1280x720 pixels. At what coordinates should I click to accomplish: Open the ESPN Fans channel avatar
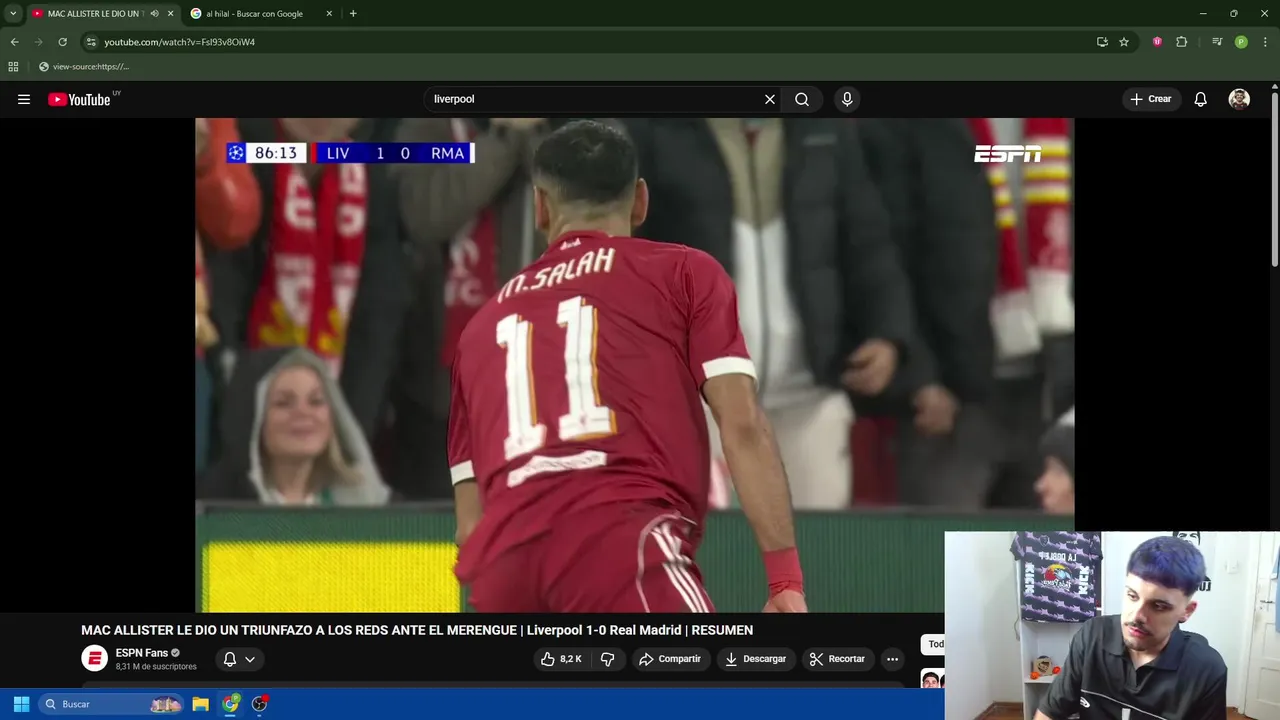[x=94, y=658]
